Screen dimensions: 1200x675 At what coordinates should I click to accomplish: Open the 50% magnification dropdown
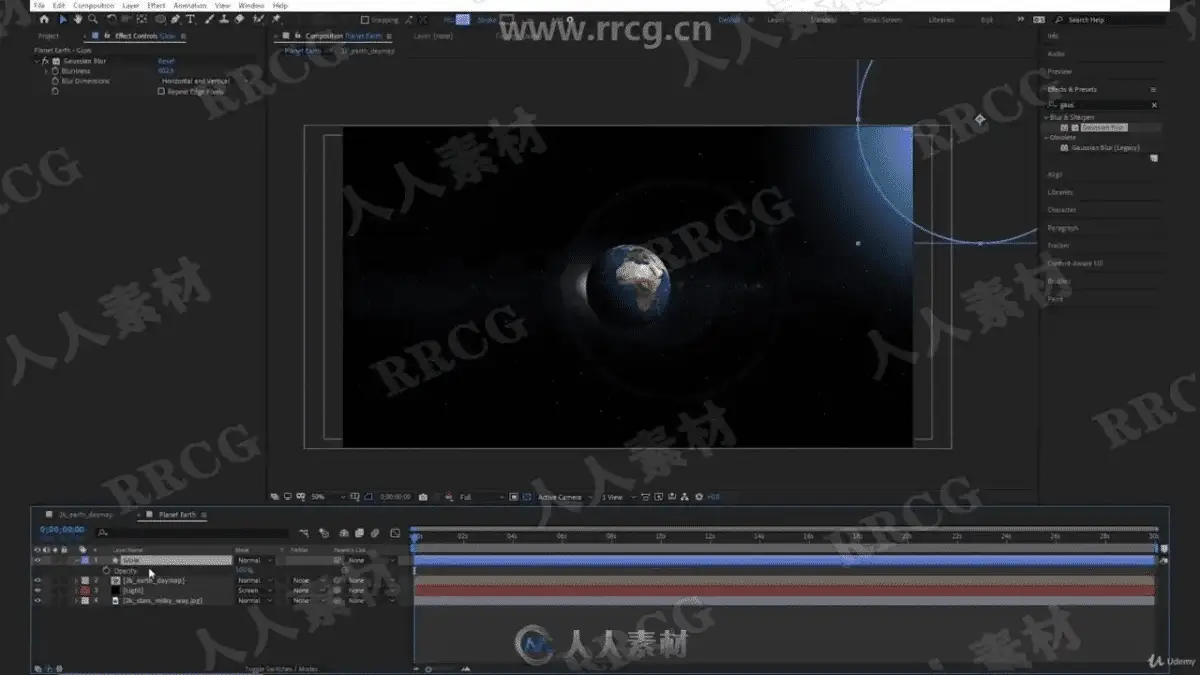click(x=328, y=497)
